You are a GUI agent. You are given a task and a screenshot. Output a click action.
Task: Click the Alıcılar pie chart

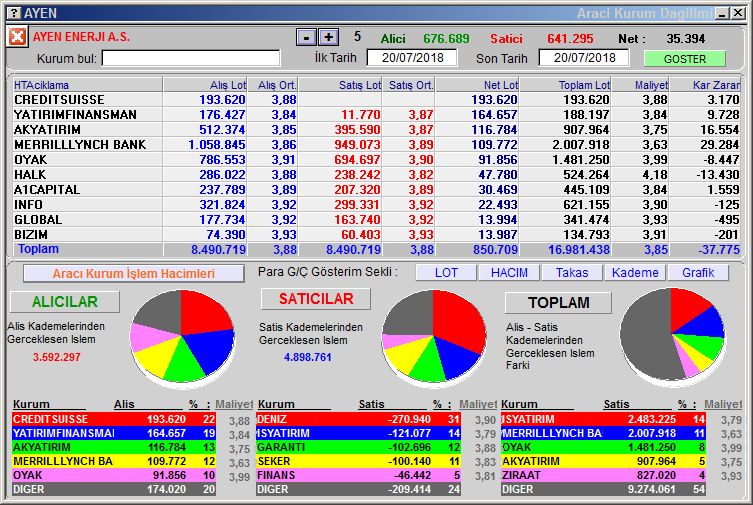(182, 337)
